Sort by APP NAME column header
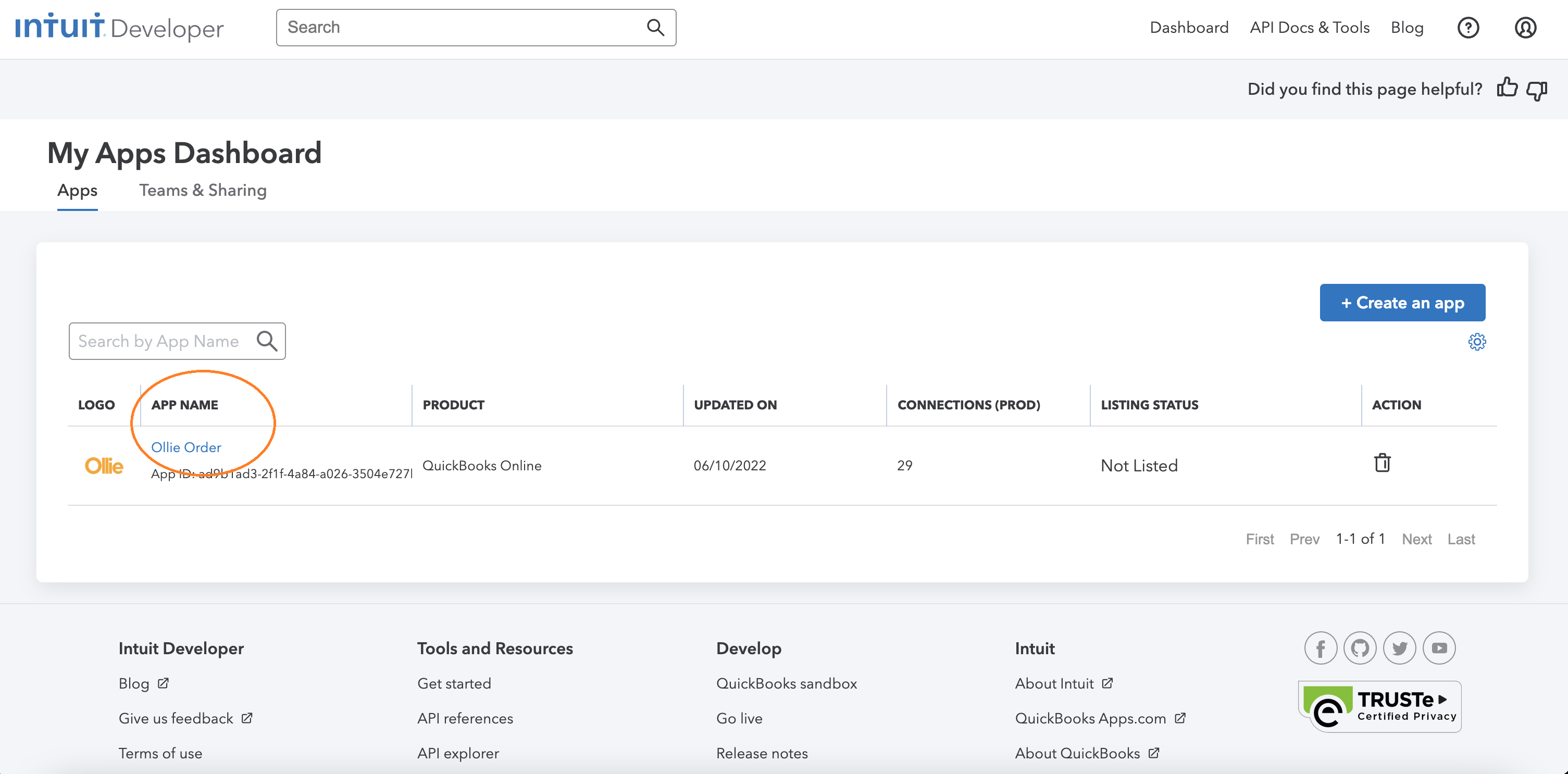The width and height of the screenshot is (1568, 774). 184,405
